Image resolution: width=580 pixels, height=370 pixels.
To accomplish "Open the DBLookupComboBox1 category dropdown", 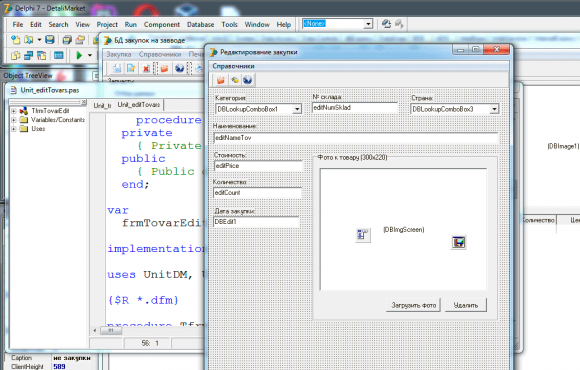I will (x=297, y=109).
